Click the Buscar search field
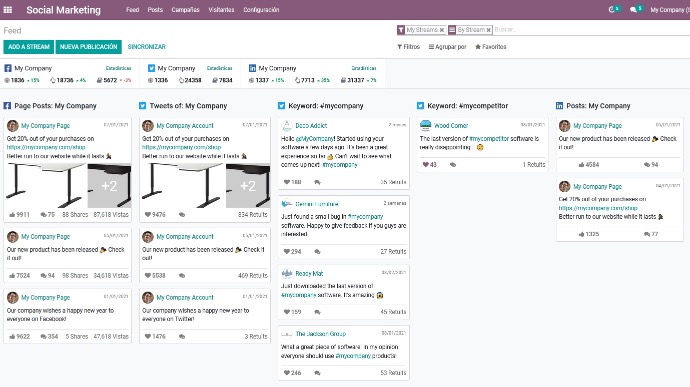This screenshot has height=387, width=690. tap(590, 30)
